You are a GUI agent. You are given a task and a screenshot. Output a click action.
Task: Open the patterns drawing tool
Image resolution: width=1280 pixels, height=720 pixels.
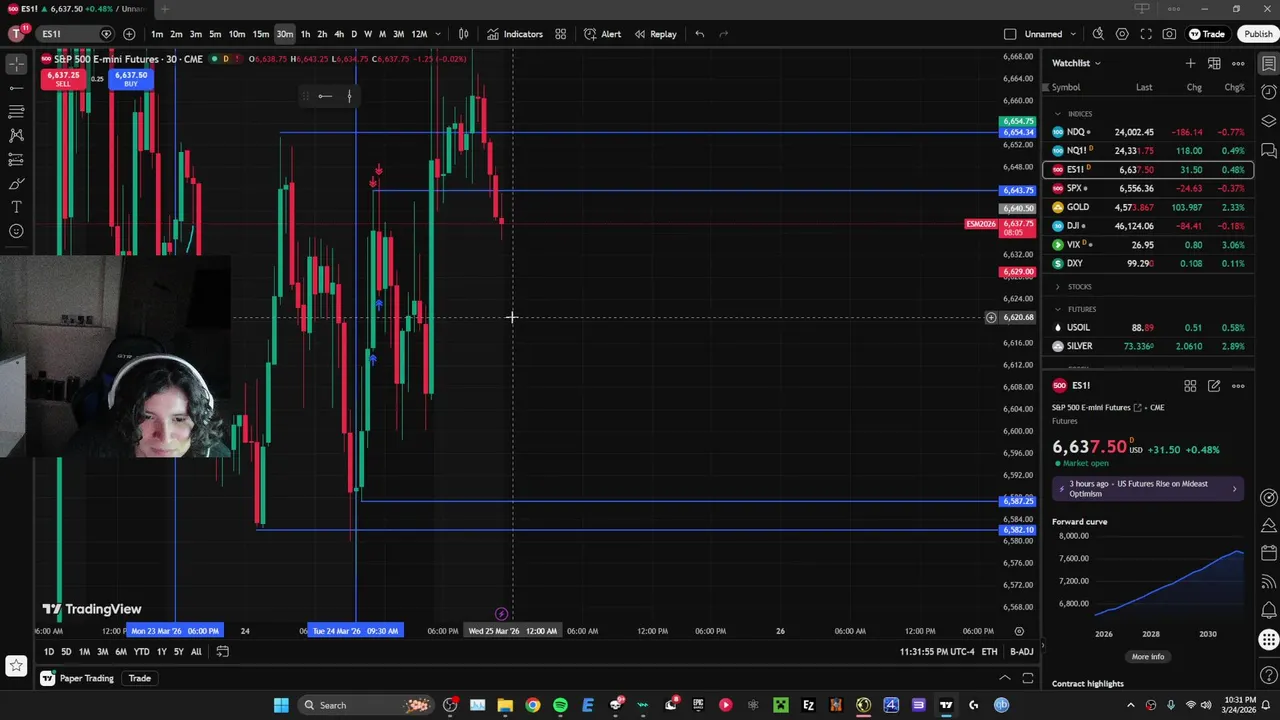click(x=16, y=135)
